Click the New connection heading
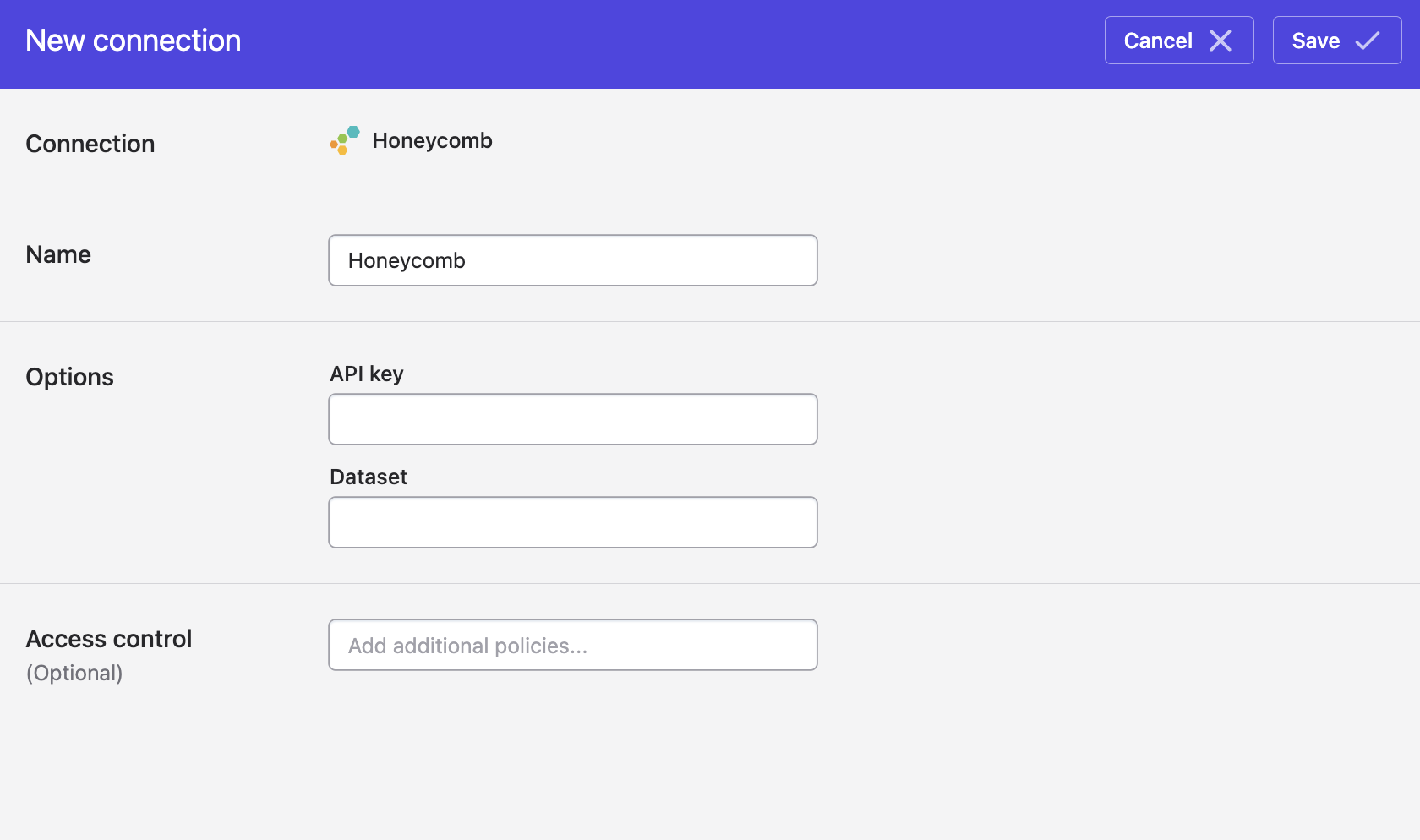The width and height of the screenshot is (1420, 840). [134, 41]
